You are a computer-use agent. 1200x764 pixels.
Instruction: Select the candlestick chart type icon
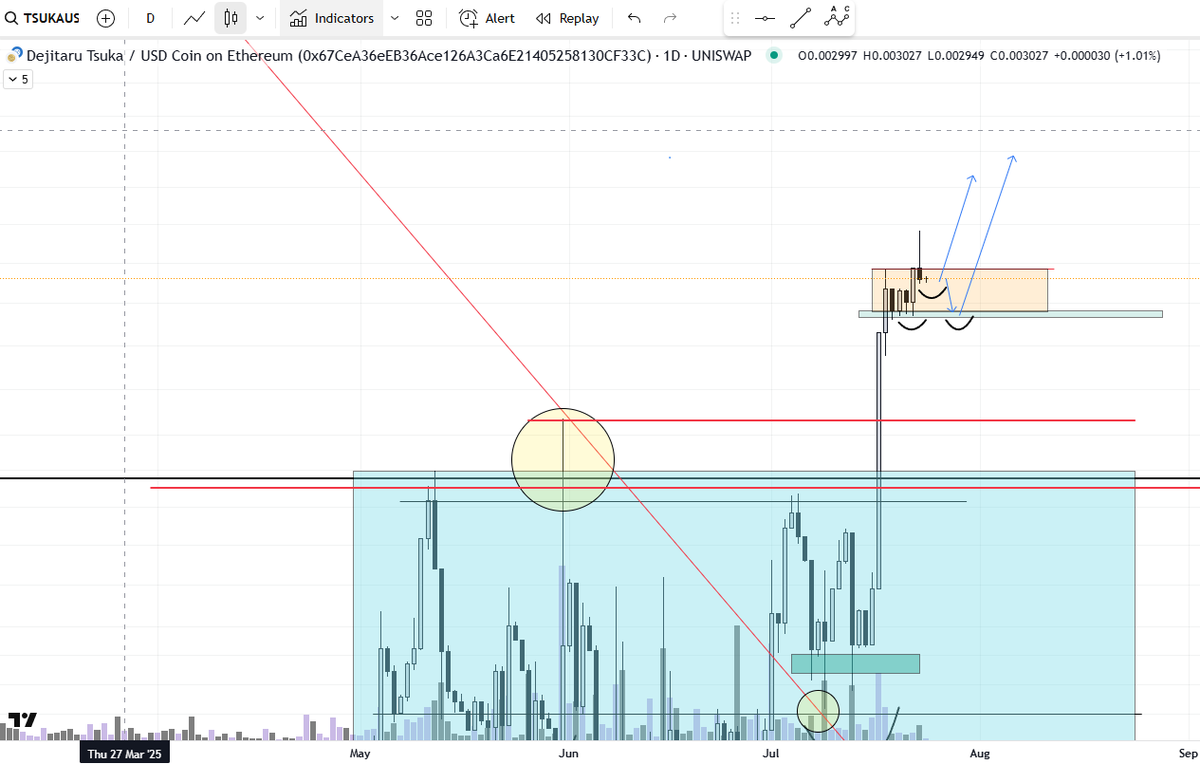pos(231,18)
